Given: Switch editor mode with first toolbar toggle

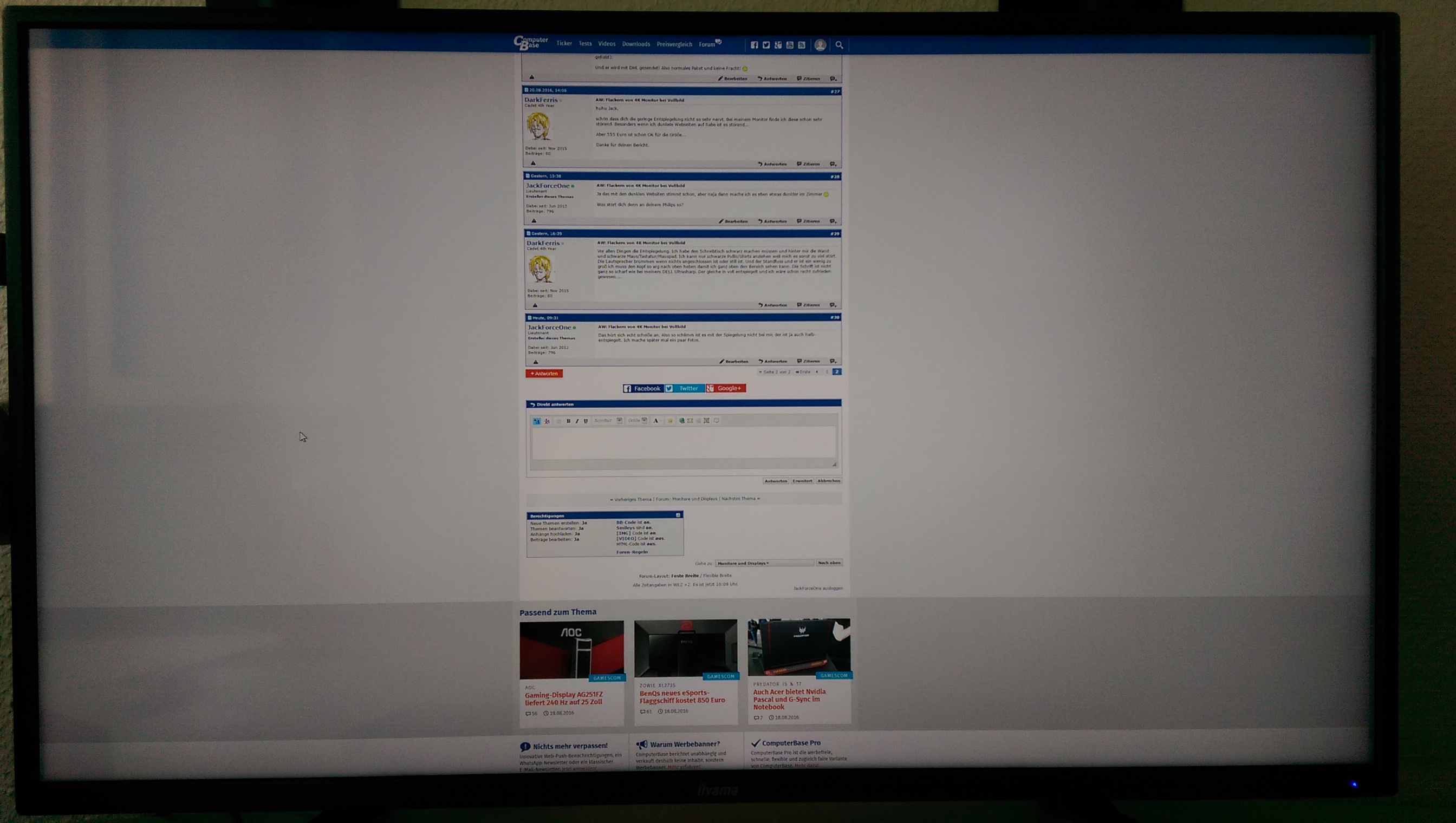Looking at the screenshot, I should pos(537,421).
